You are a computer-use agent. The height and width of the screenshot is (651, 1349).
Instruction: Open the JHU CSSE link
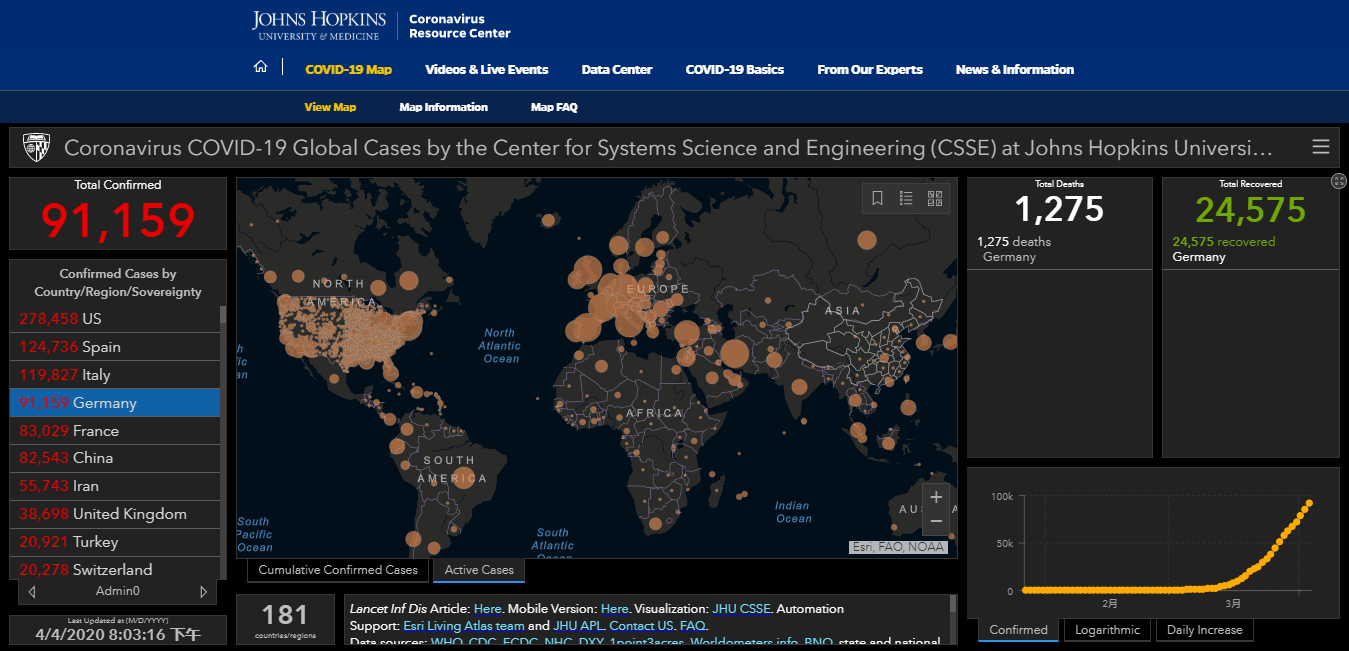741,608
